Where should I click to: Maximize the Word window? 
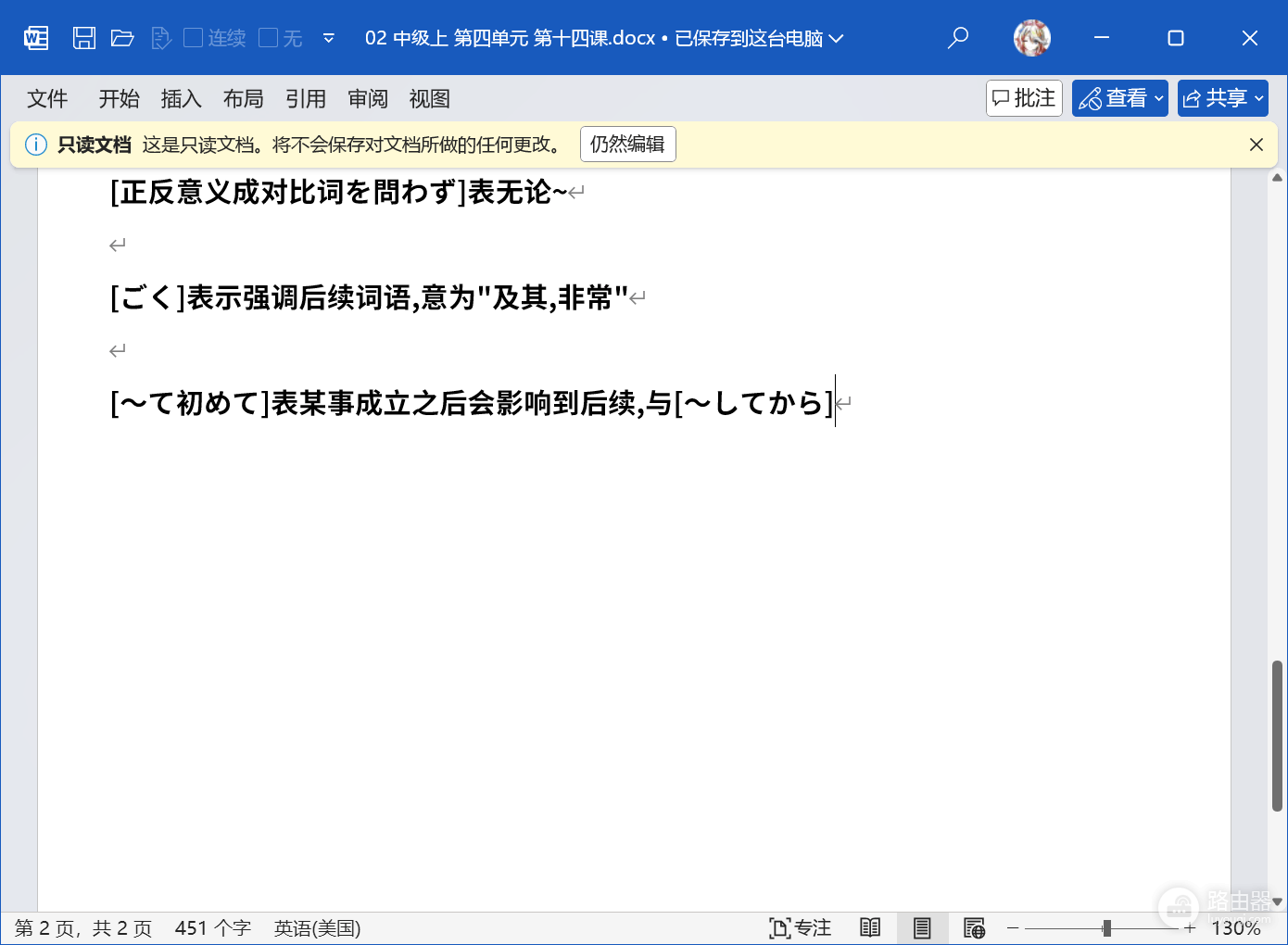pos(1176,38)
